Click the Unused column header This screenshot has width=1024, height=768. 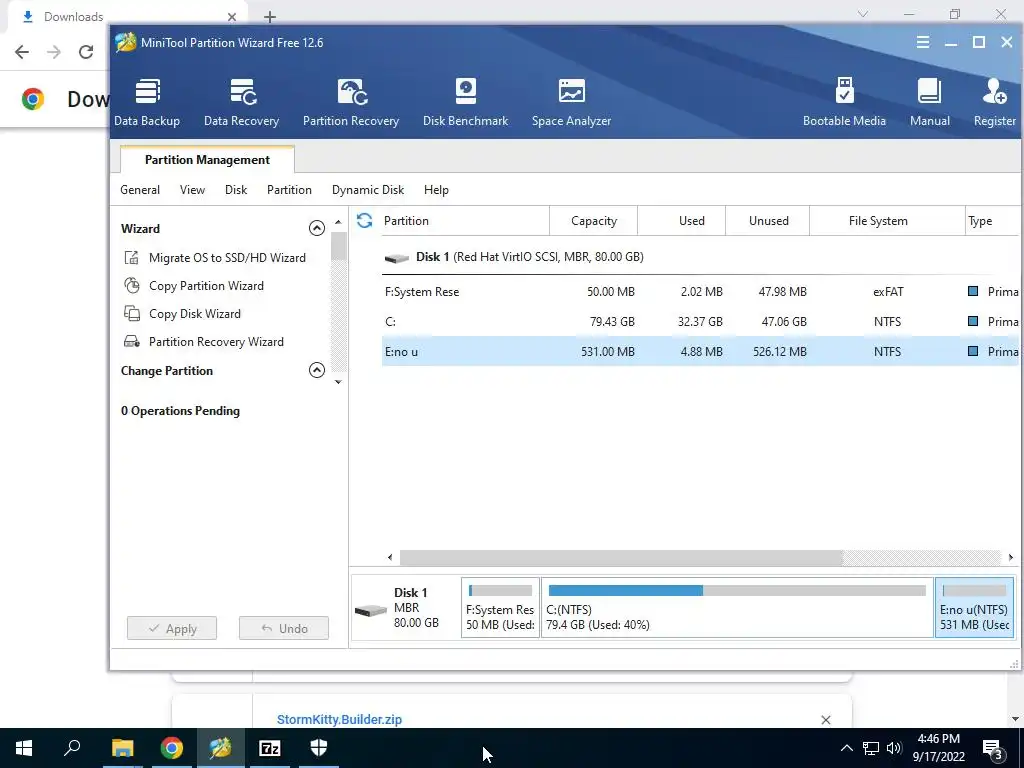[x=768, y=221]
